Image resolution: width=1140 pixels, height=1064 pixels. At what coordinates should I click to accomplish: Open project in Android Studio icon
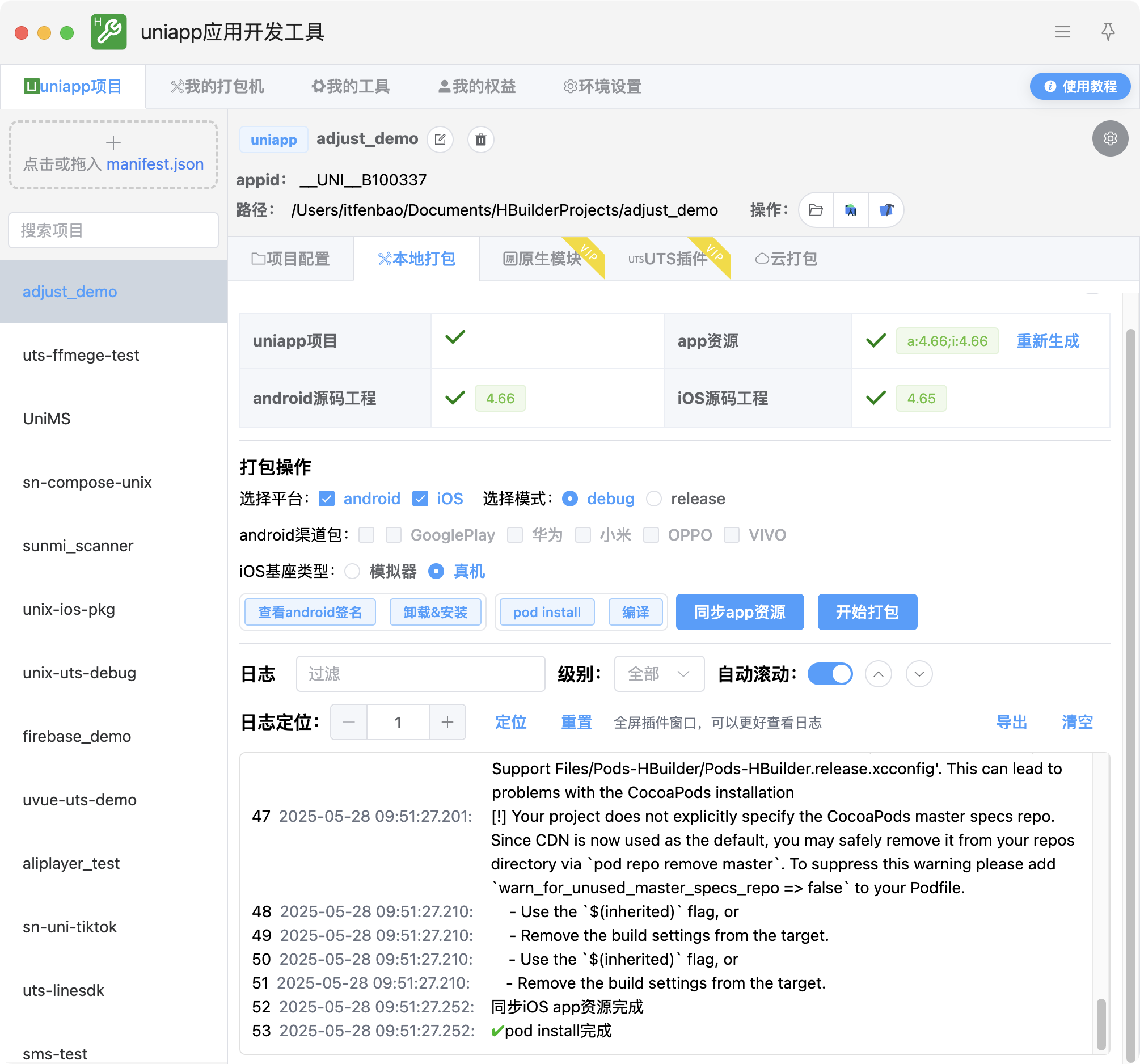tap(851, 210)
